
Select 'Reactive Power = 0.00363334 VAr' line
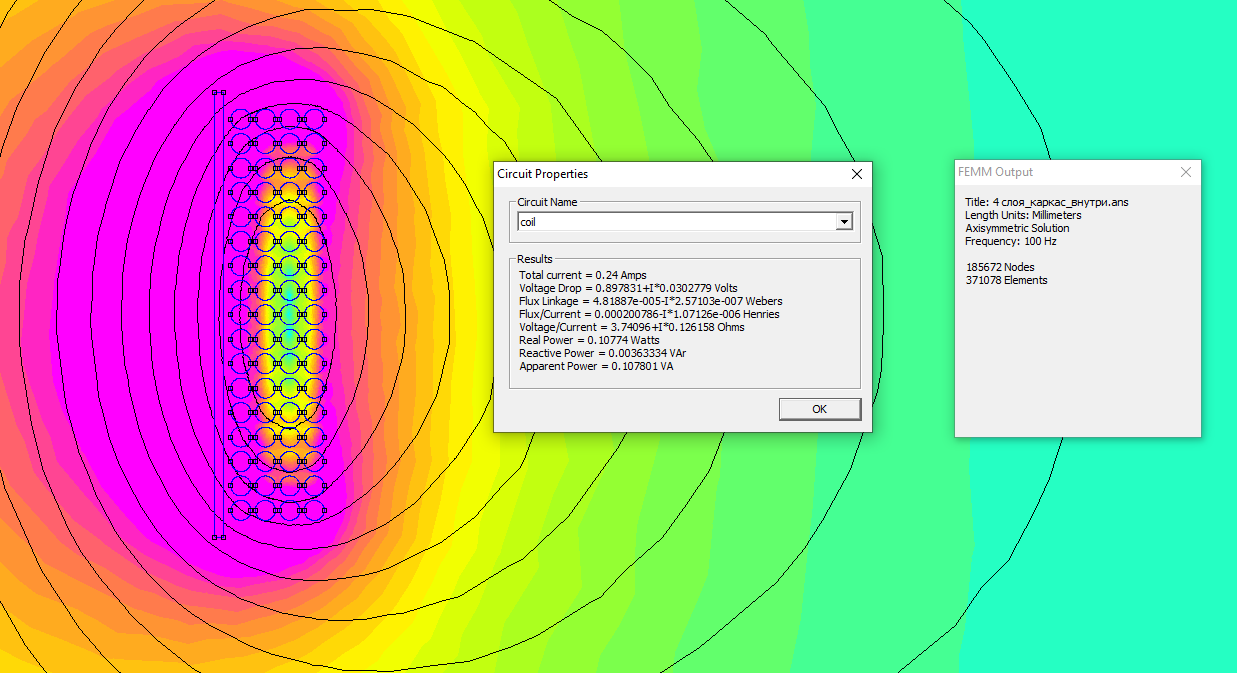(603, 353)
